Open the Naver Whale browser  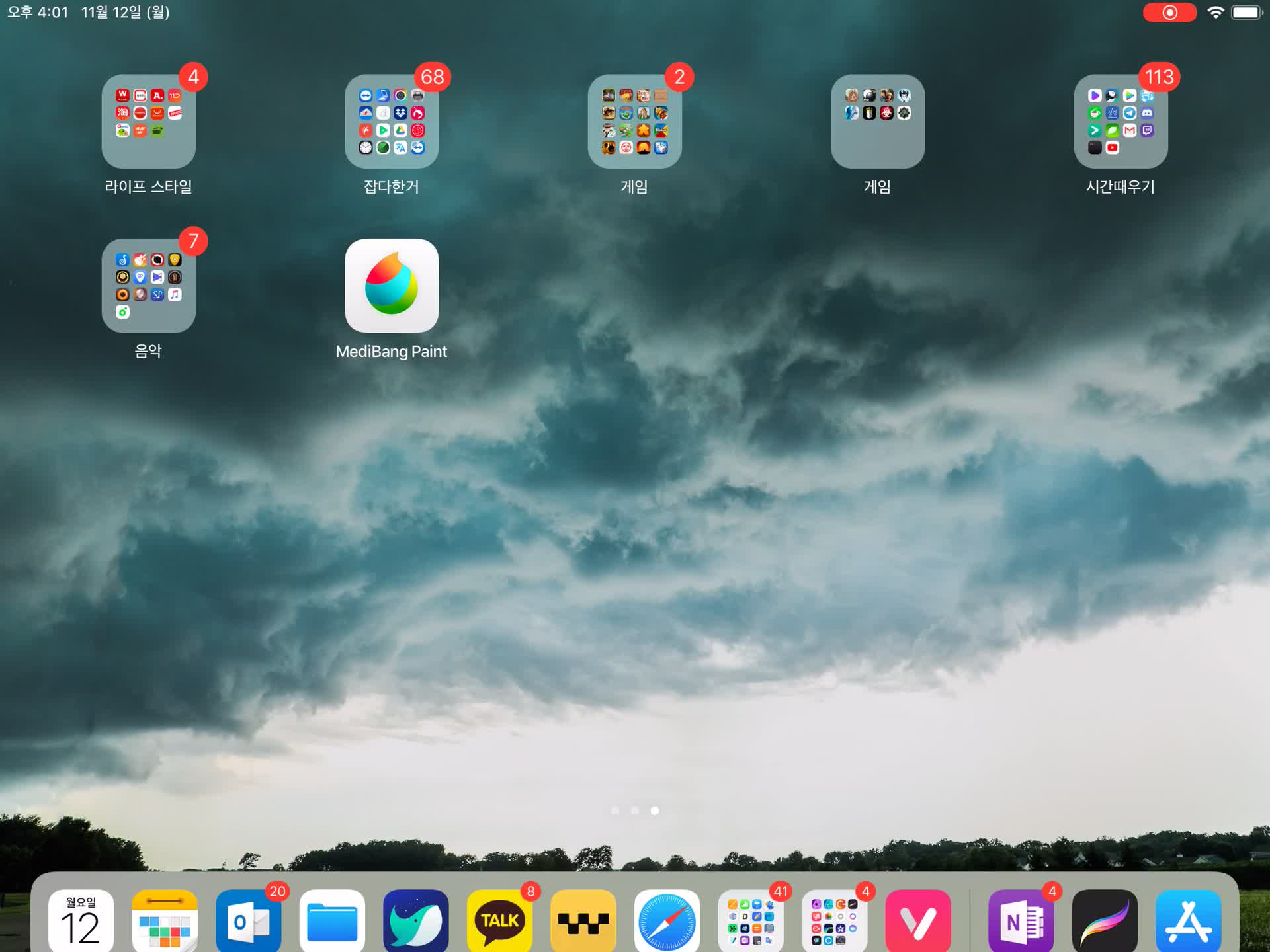point(415,920)
